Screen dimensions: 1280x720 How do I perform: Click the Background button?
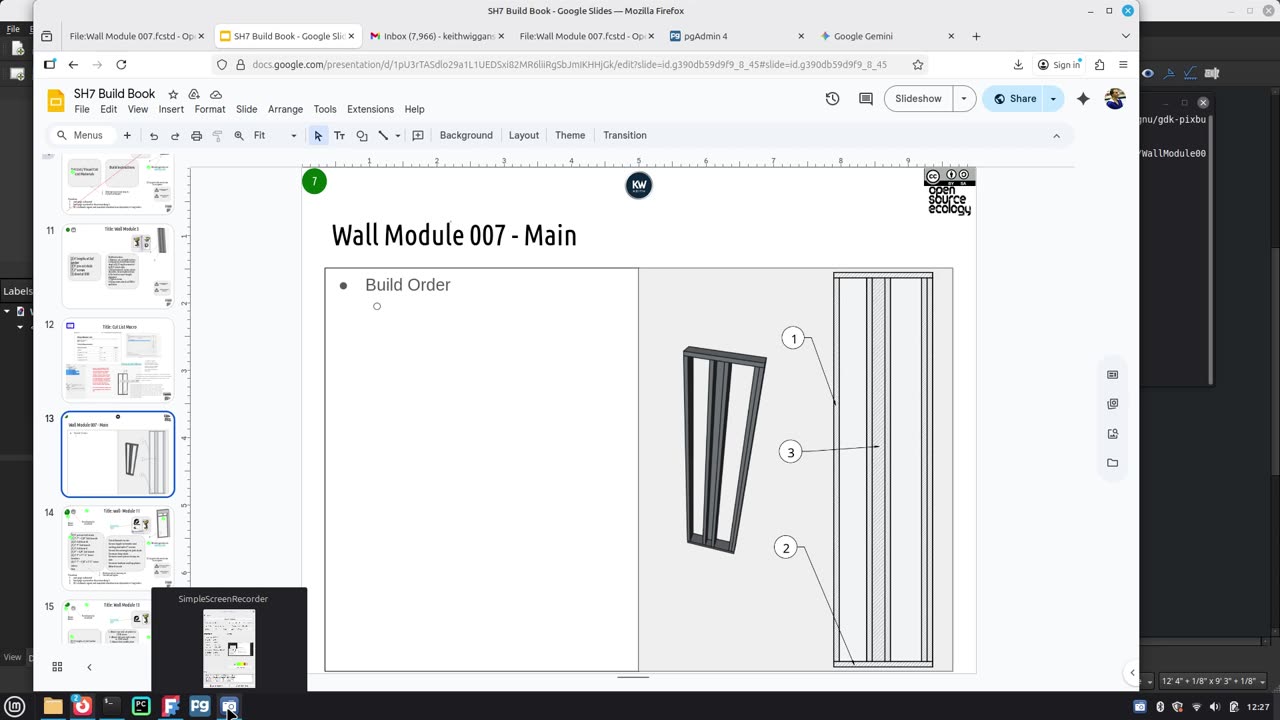pyautogui.click(x=466, y=135)
